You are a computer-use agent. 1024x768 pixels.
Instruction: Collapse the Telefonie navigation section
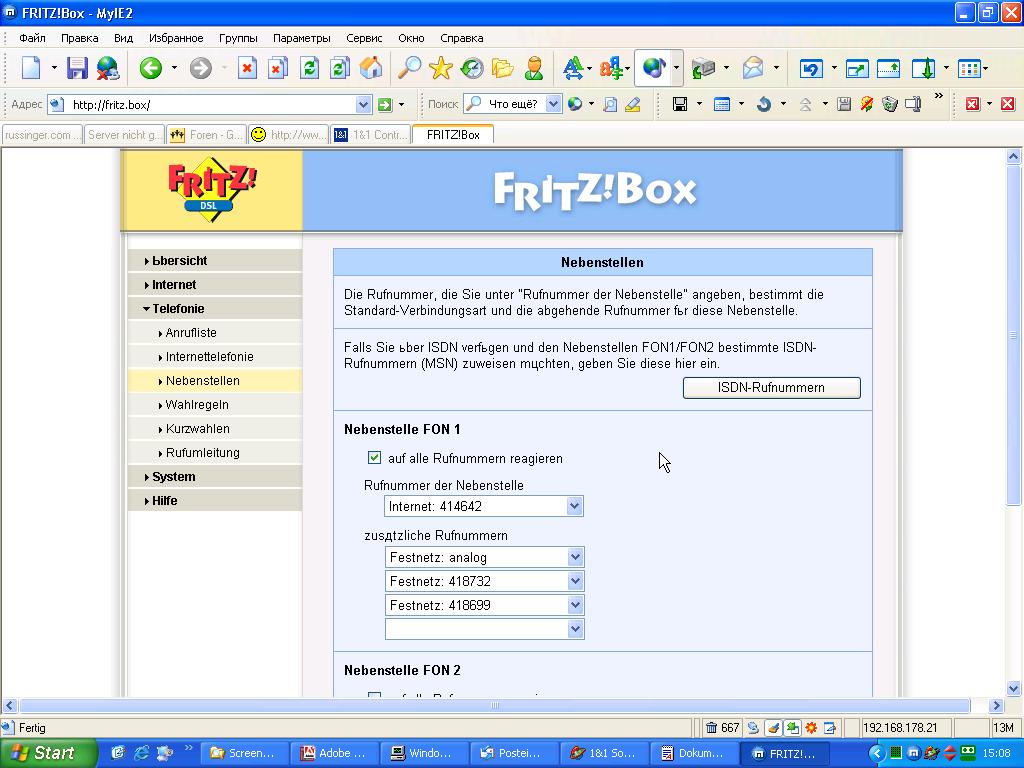[215, 308]
